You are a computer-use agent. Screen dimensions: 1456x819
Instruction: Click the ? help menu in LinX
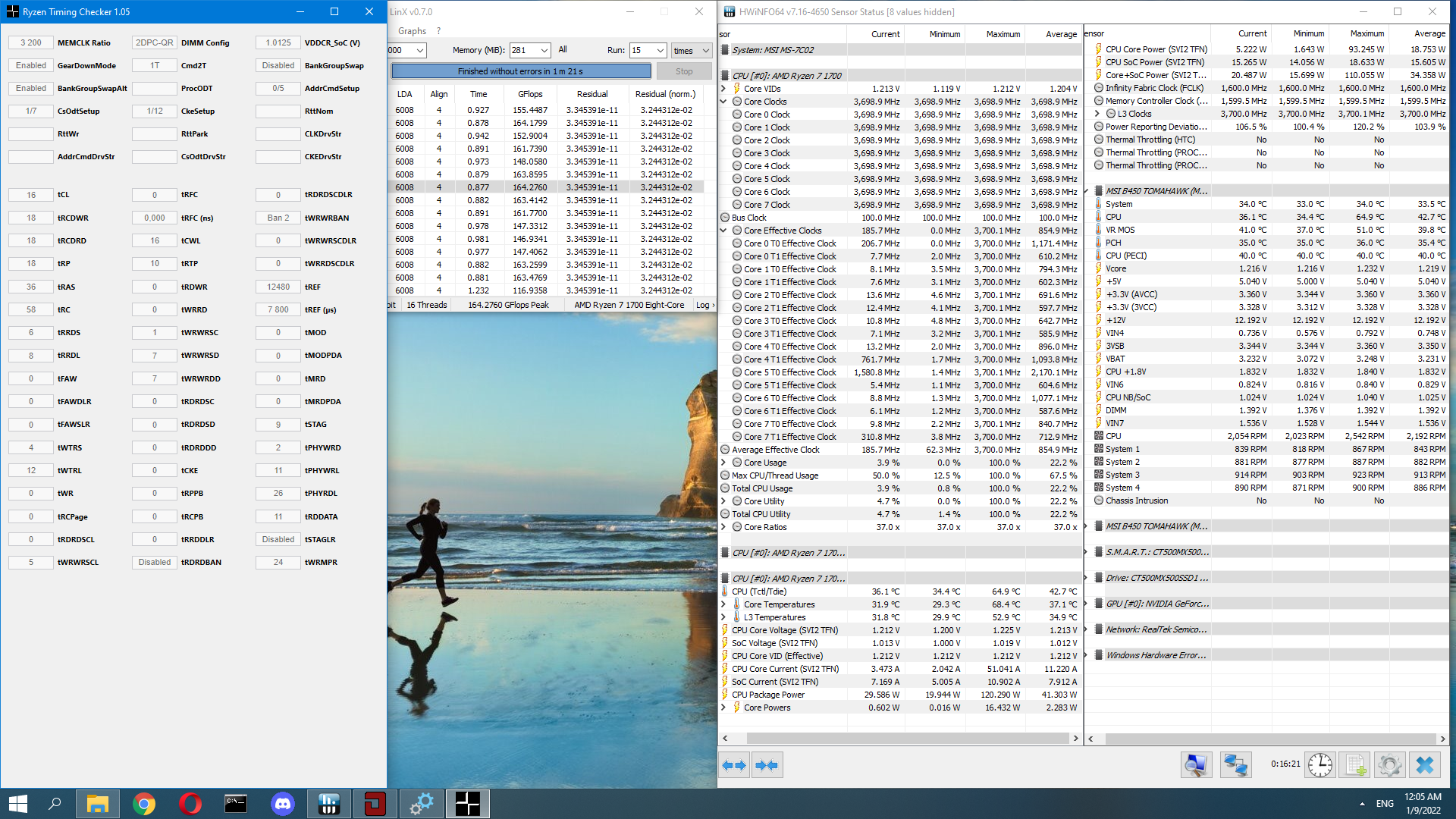pyautogui.click(x=438, y=31)
